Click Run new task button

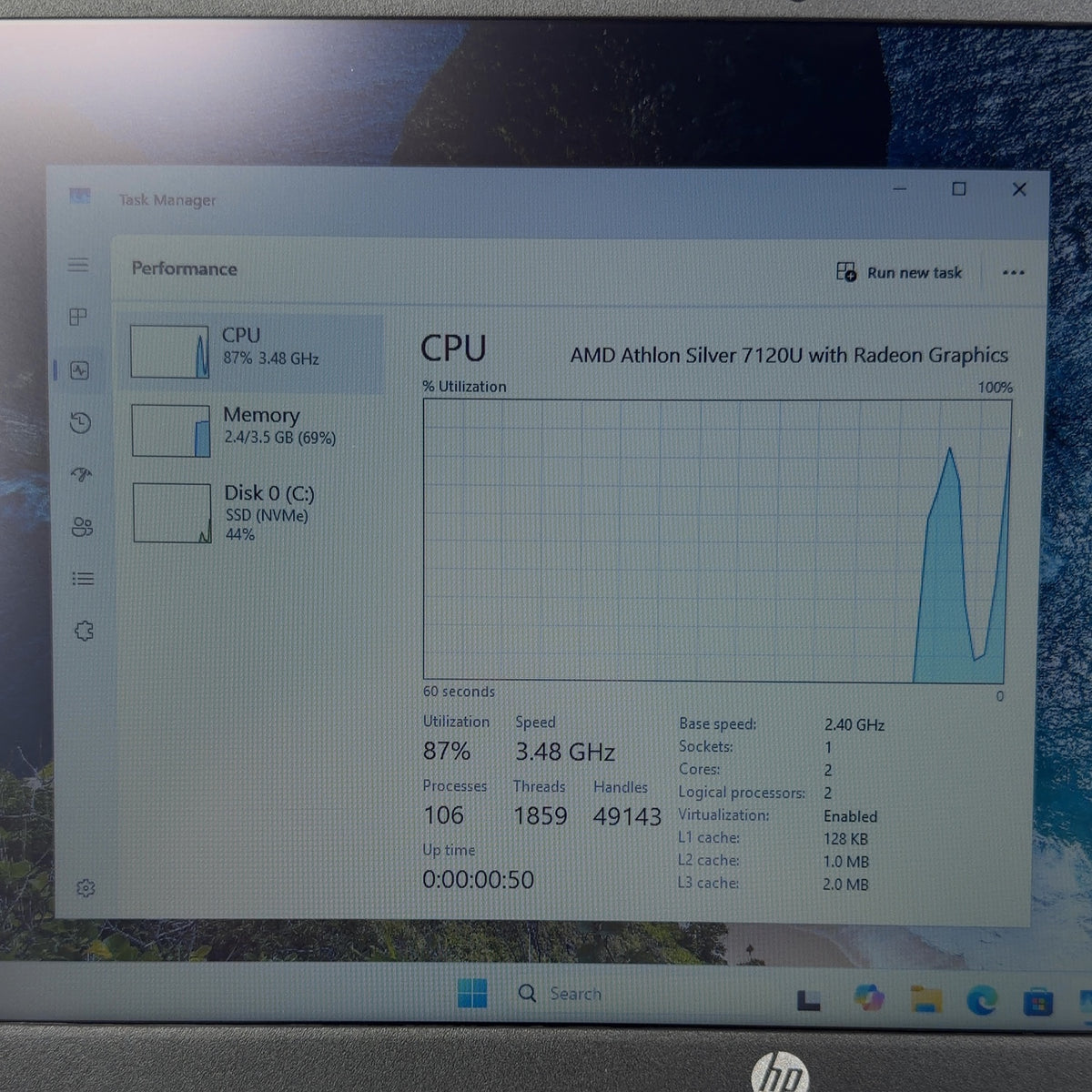pos(899,272)
